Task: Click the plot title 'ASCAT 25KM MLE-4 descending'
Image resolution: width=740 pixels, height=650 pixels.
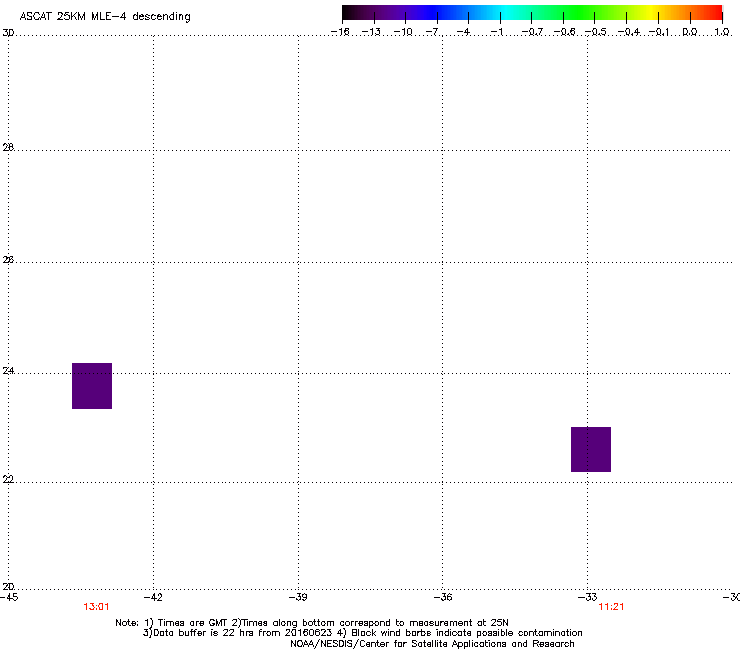Action: pyautogui.click(x=105, y=17)
